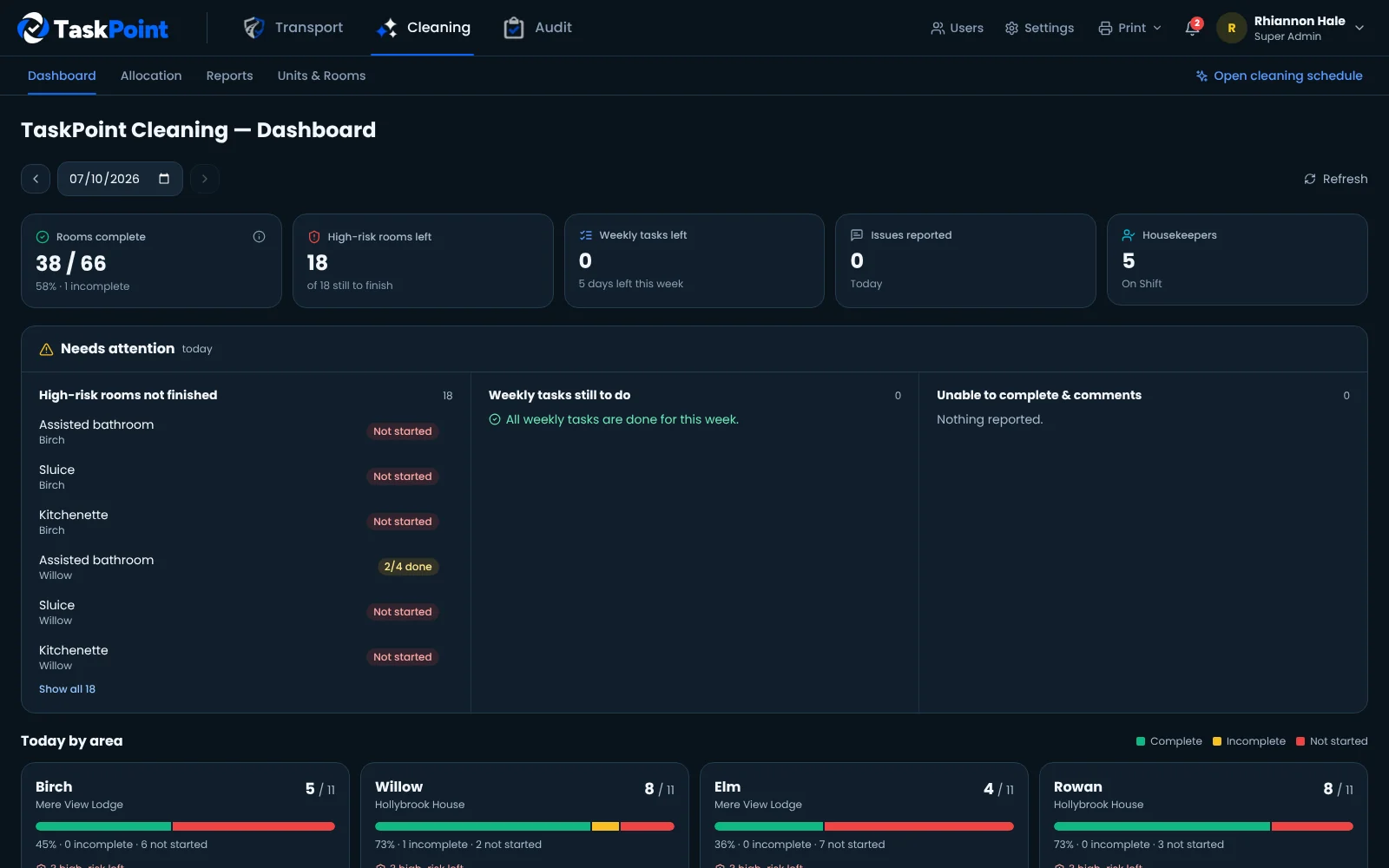The image size is (1389, 868).
Task: Click Not started badge for Kitchenette Willow
Action: click(403, 657)
